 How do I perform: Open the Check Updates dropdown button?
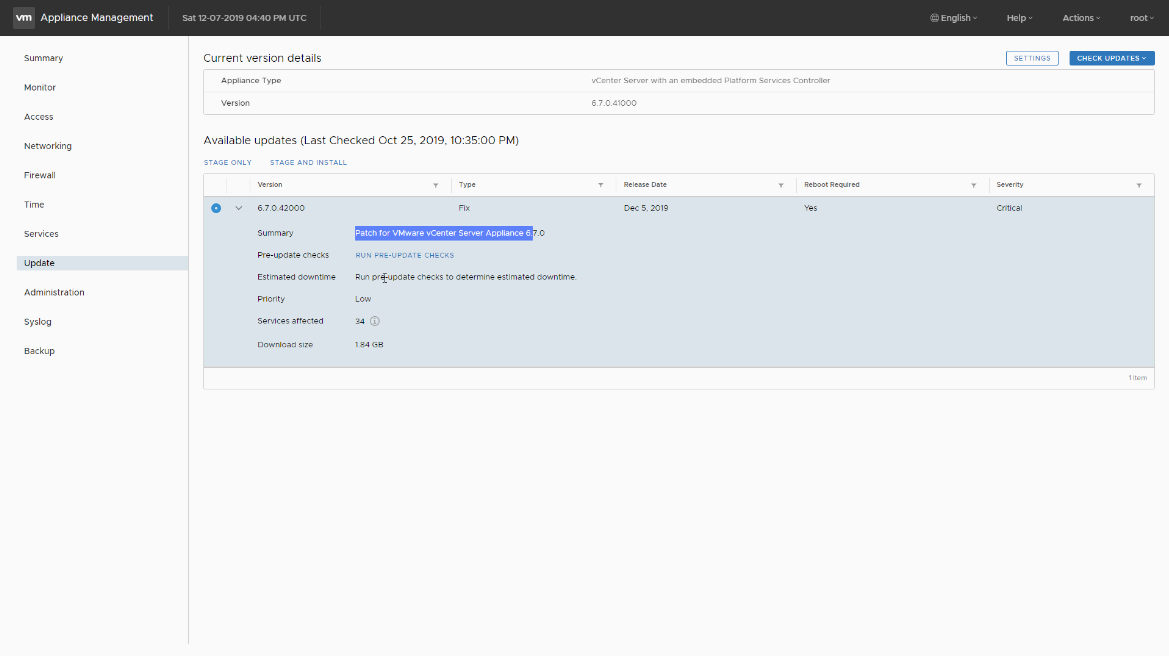click(x=1112, y=58)
